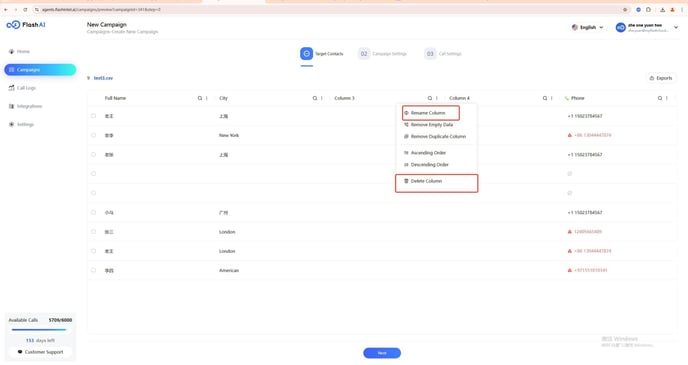Click the Column 3 three-dot menu icon
Image resolution: width=688 pixels, height=365 pixels.
coord(437,98)
